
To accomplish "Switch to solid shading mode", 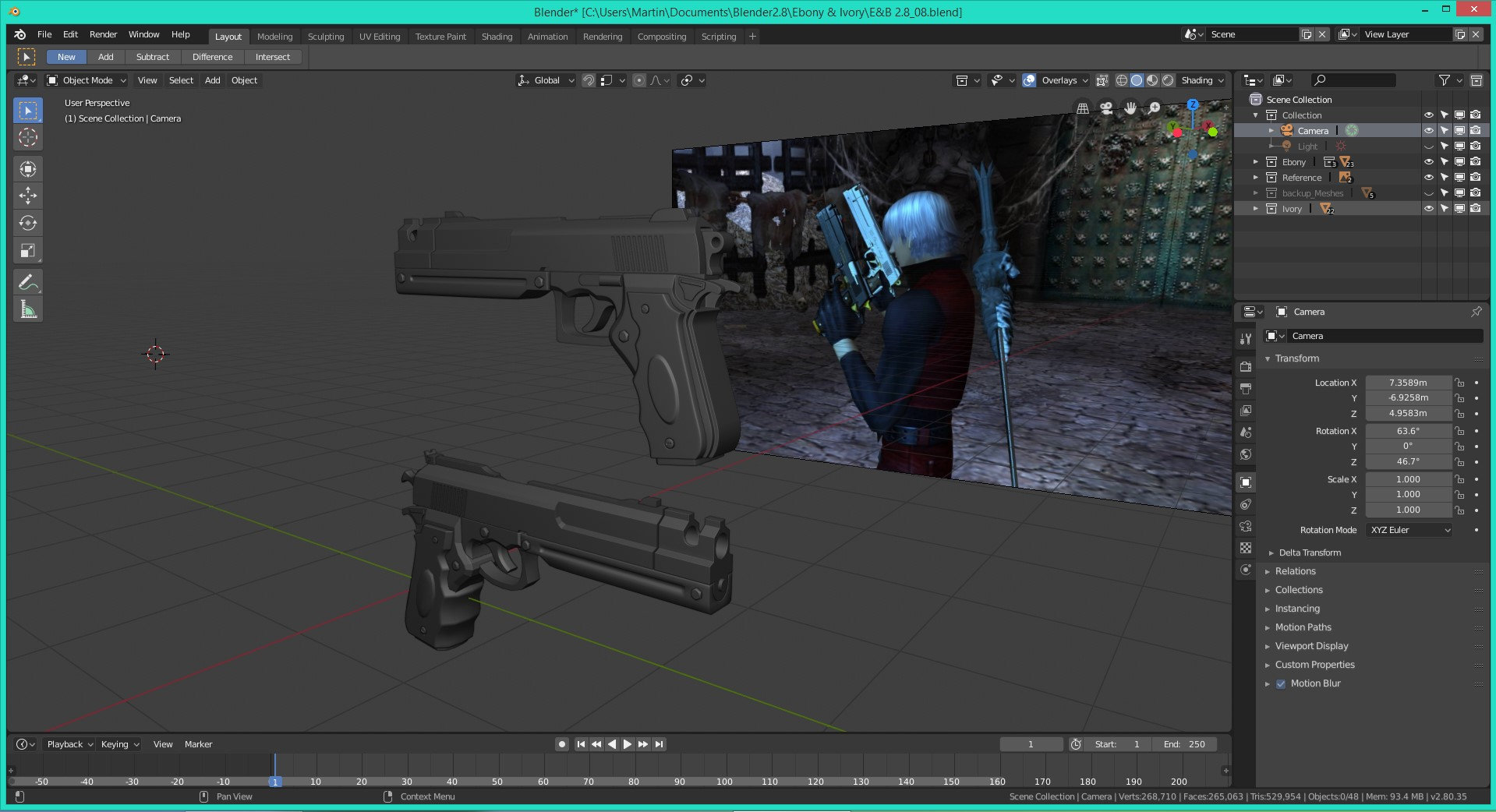I will [x=1137, y=80].
